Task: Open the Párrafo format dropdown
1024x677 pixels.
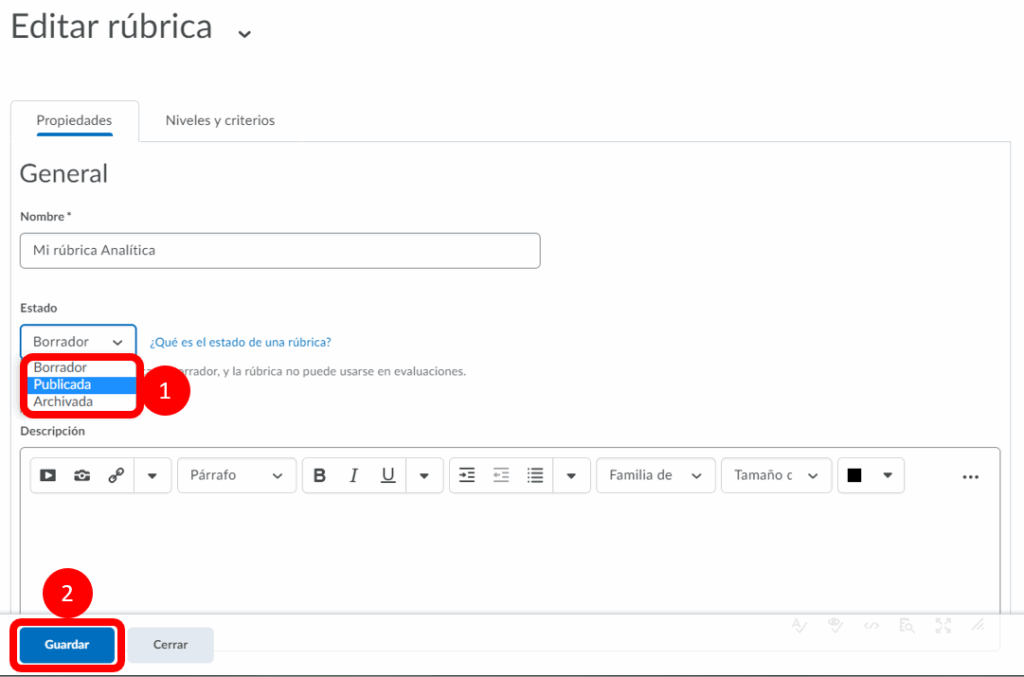Action: click(x=236, y=476)
